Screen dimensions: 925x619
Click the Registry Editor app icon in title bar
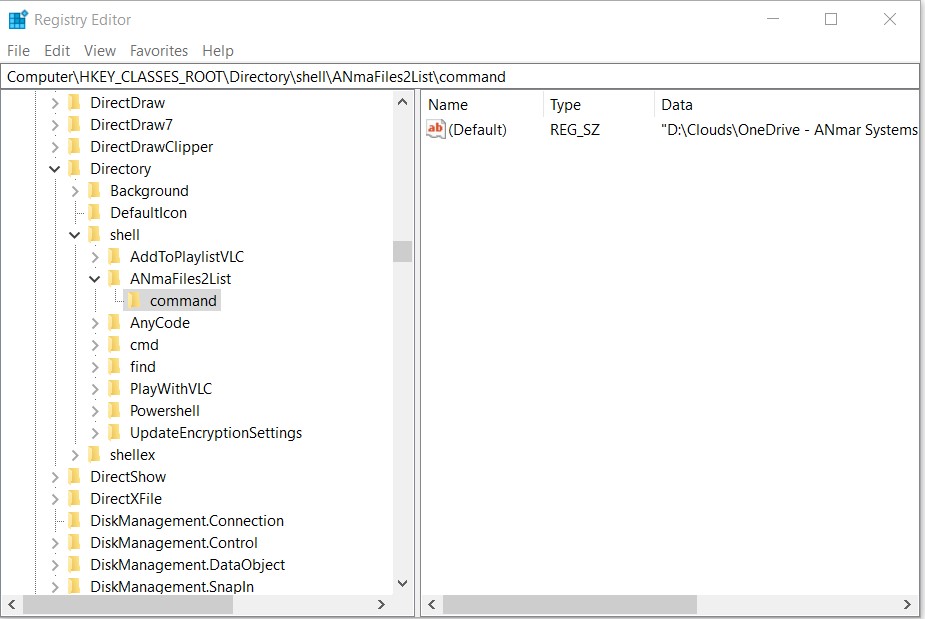pyautogui.click(x=17, y=20)
